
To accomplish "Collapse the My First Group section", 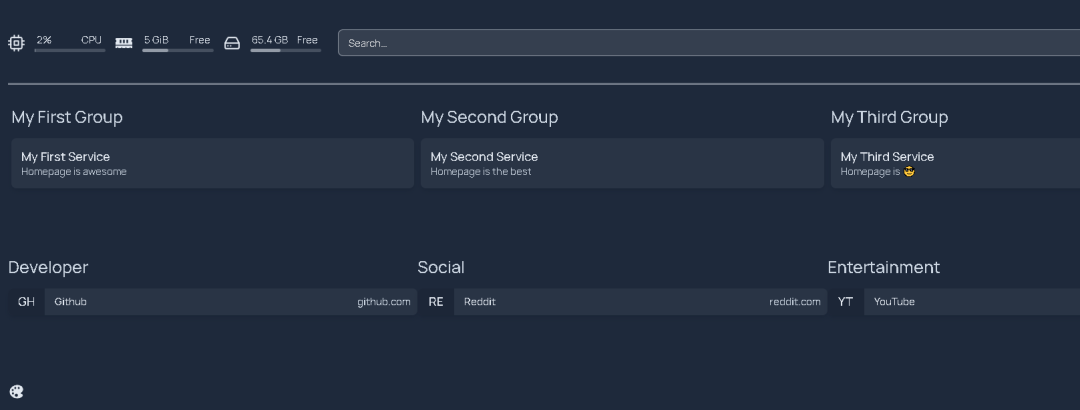I will (x=67, y=117).
